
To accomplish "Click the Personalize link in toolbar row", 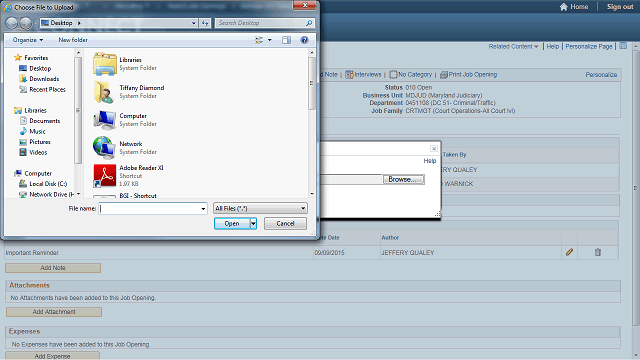I will coord(601,75).
